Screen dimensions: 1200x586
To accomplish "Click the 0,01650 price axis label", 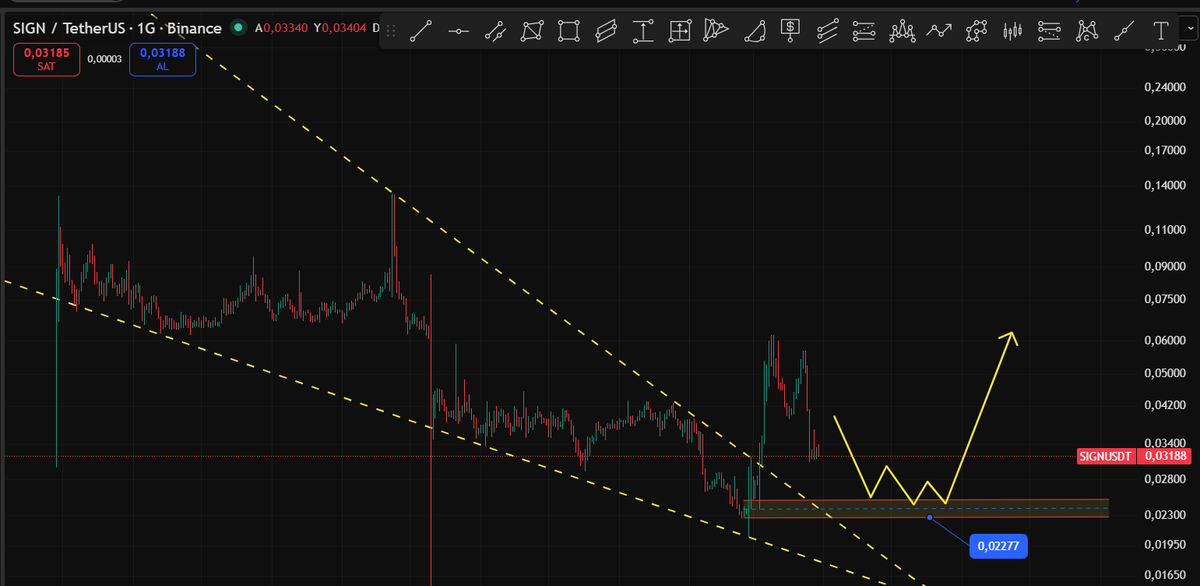I will coord(1164,576).
